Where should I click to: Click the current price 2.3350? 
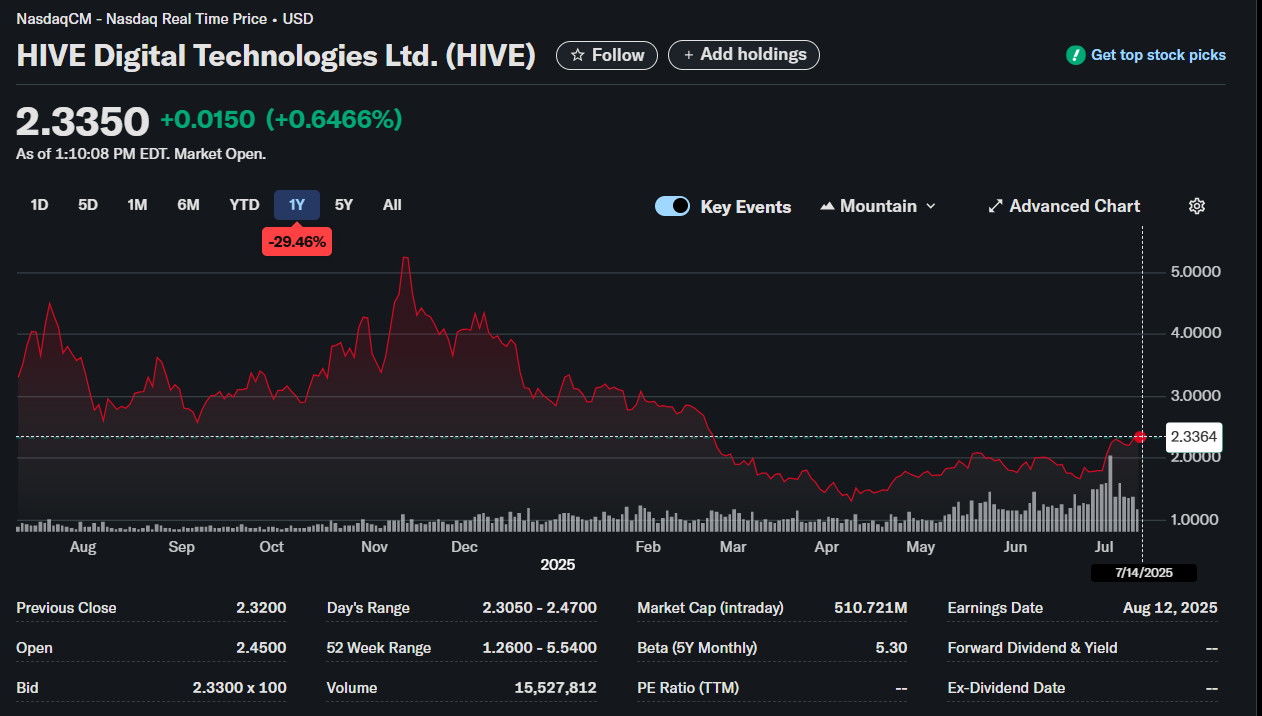[83, 121]
